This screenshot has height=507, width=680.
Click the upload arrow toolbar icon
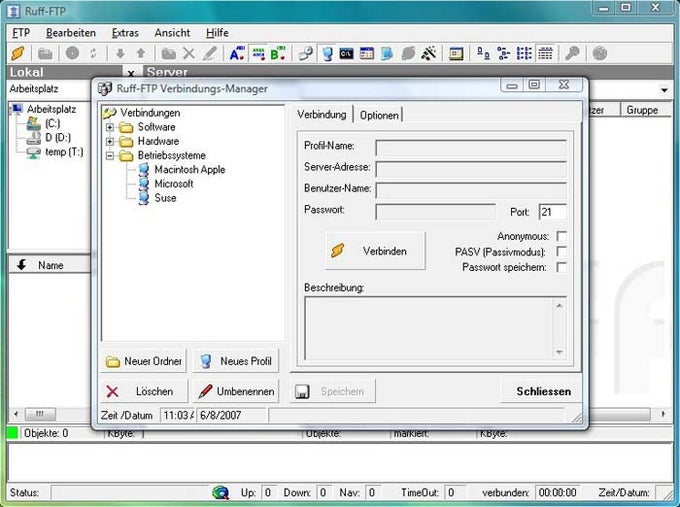pyautogui.click(x=141, y=53)
